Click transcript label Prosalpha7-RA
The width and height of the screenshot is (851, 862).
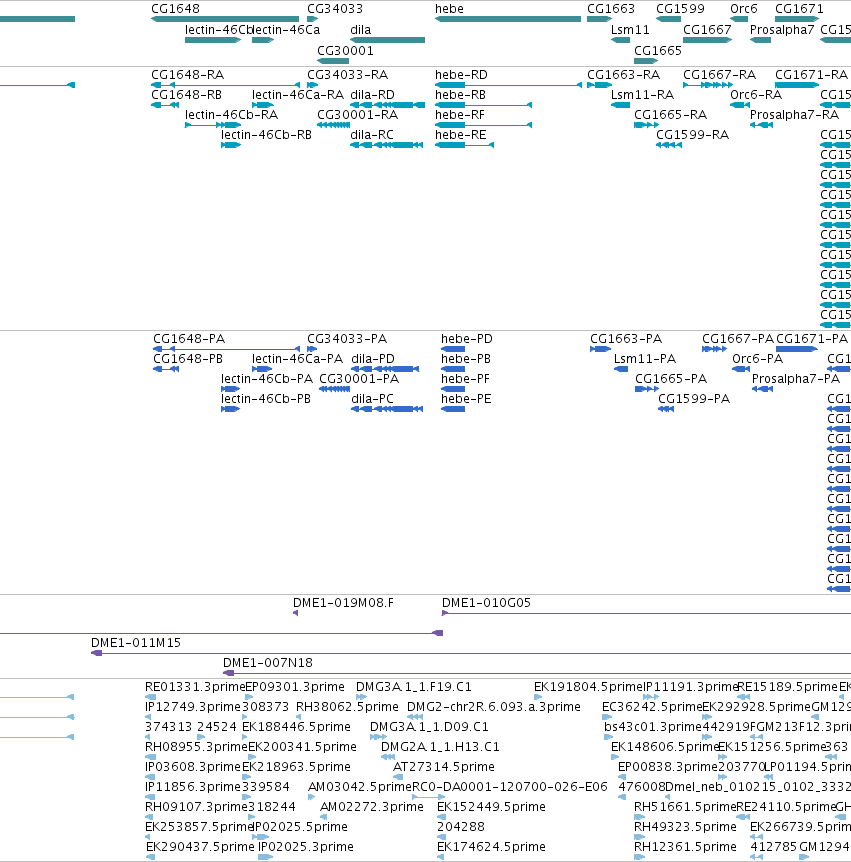click(x=794, y=115)
